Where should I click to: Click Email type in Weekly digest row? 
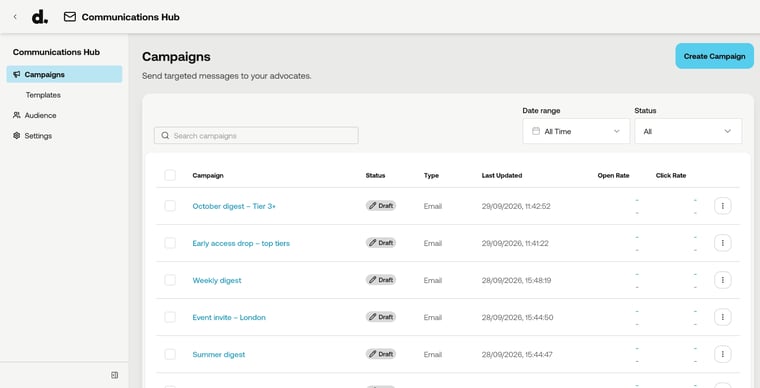[x=432, y=280]
